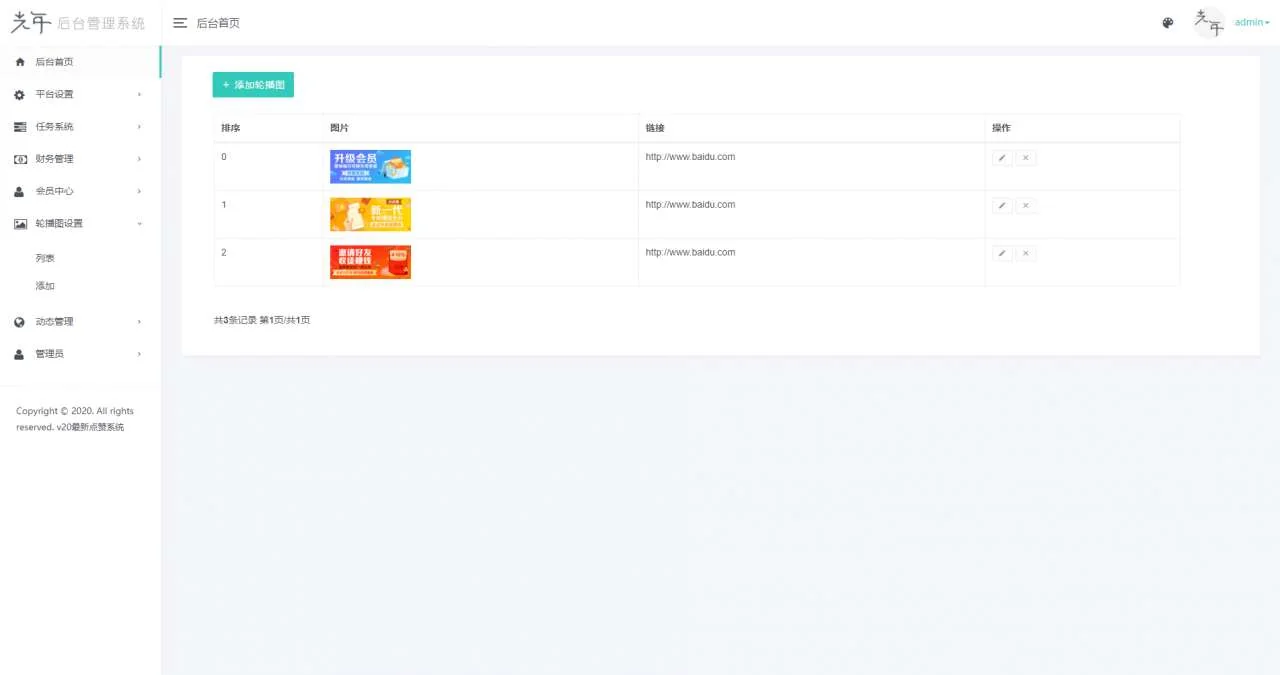Screen dimensions: 1280x675
Task: Expand the 任务系统 sidebar menu
Action: pos(79,127)
